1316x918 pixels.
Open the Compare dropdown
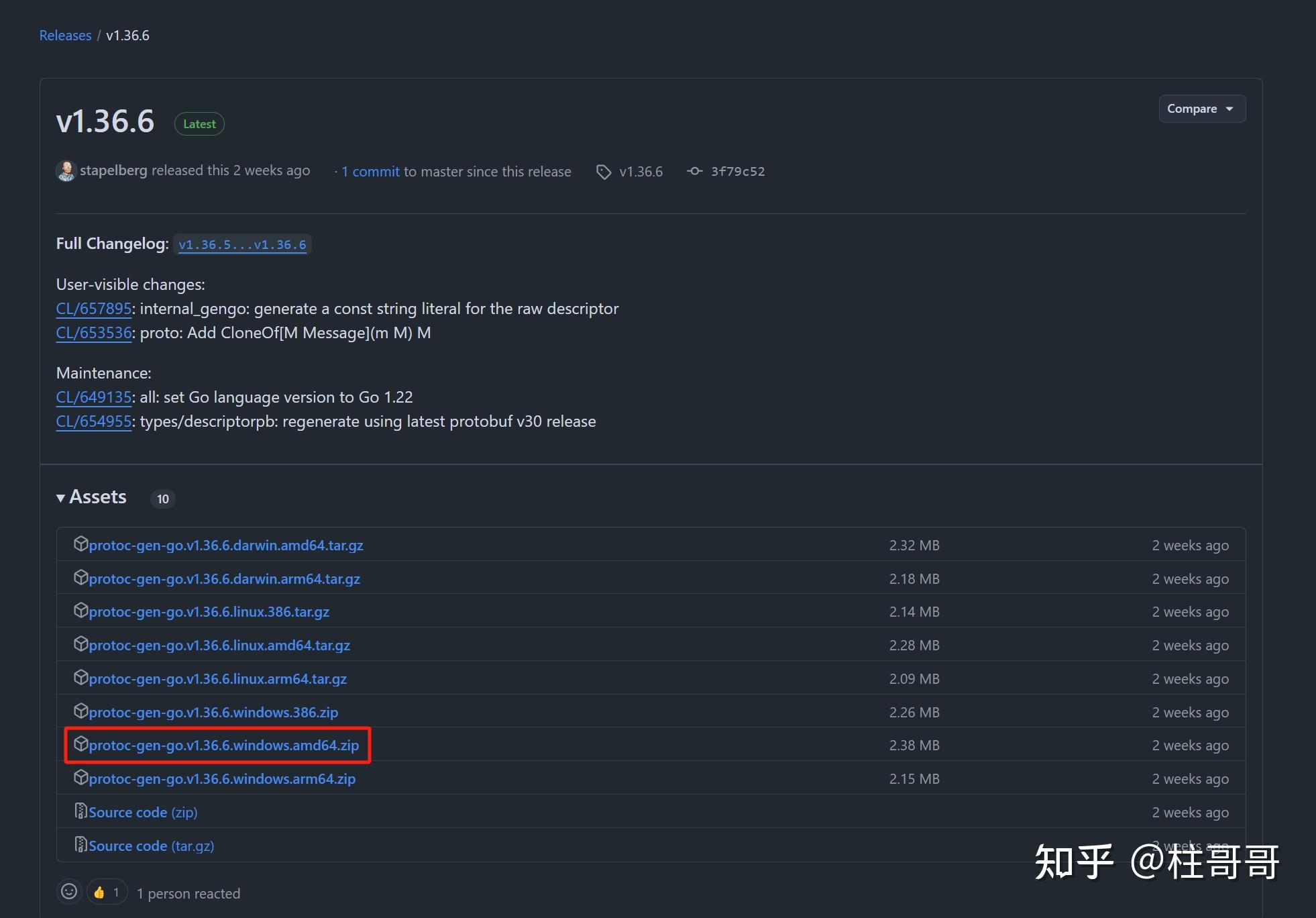(x=1201, y=109)
